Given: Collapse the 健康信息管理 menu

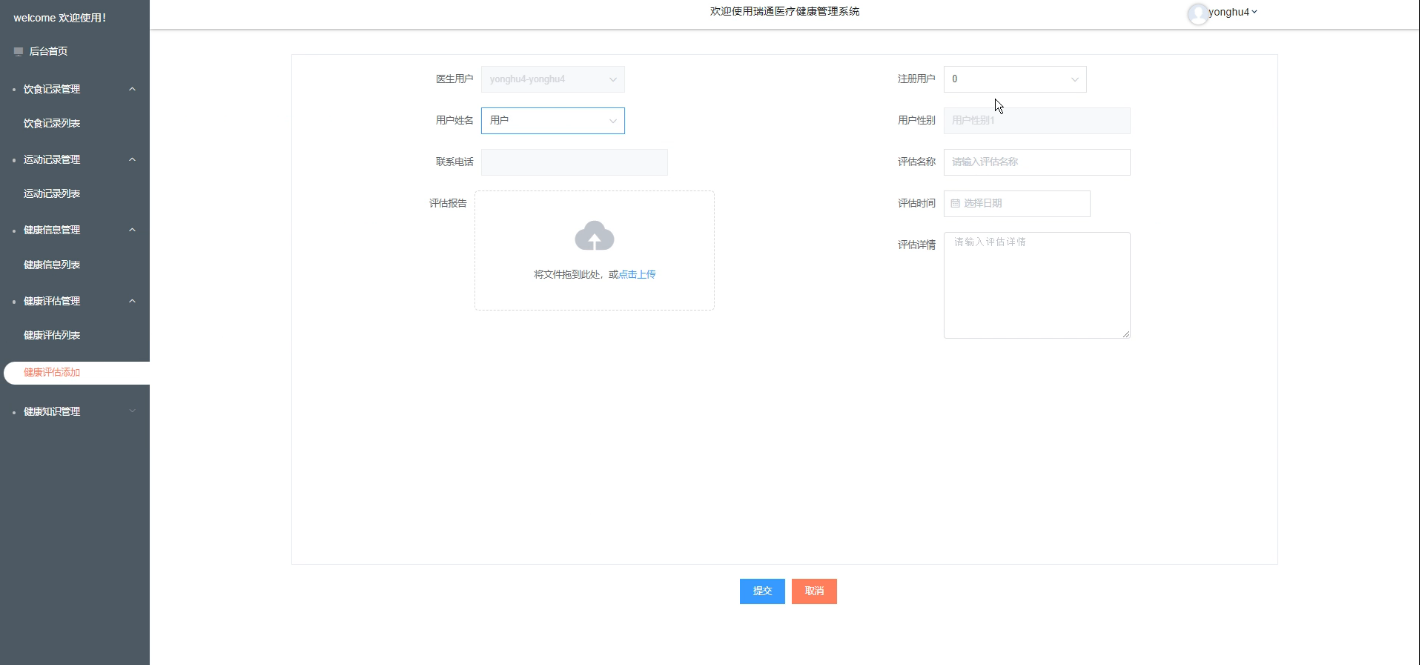Looking at the screenshot, I should click(75, 230).
